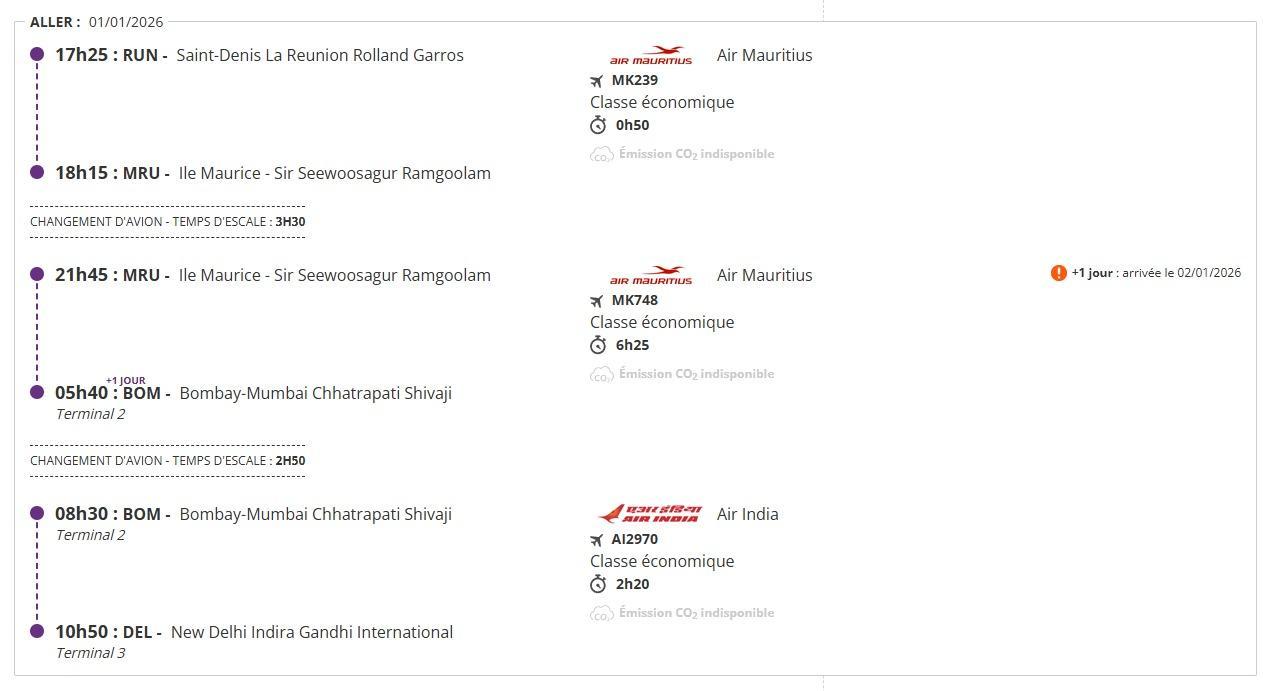
Task: Click the stopwatch icon next to 0h50
Action: pos(598,125)
